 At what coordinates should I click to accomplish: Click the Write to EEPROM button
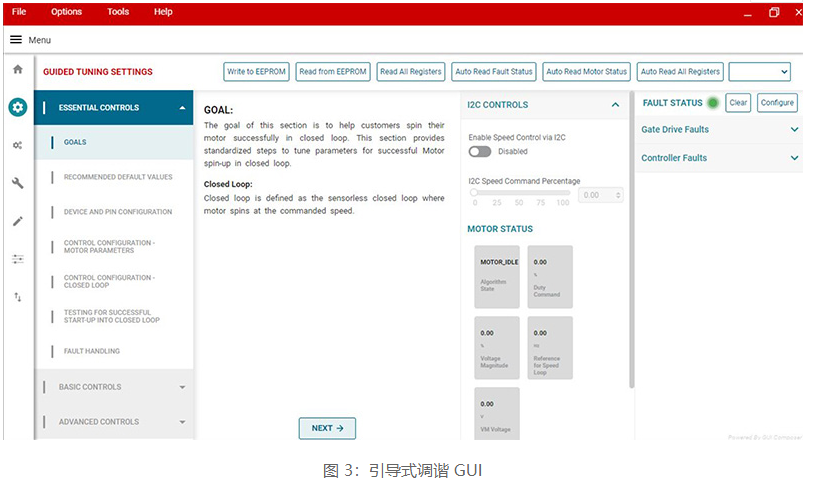255,72
